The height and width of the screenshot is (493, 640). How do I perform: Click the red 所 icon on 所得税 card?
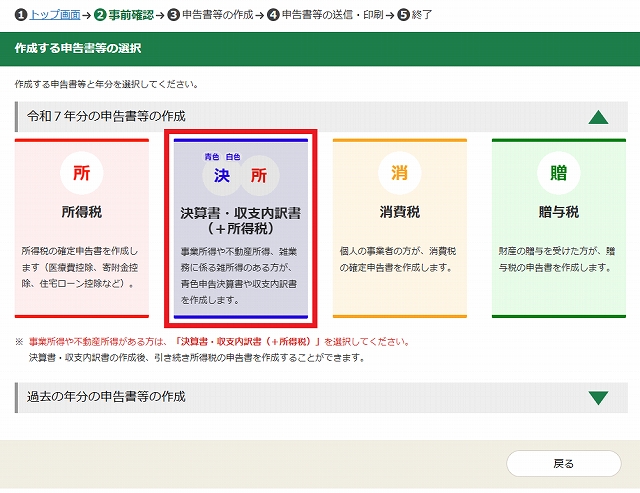point(81,173)
